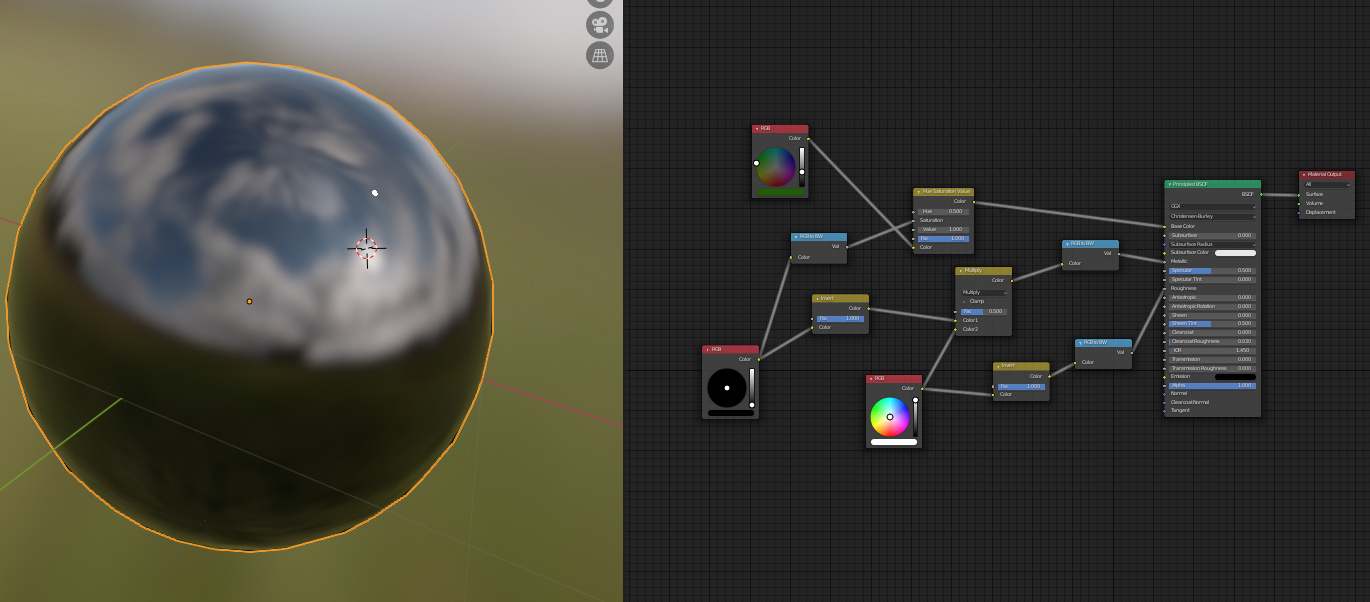Open the Christensen-Burley subsurface method dropdown
The width and height of the screenshot is (1370, 602).
[x=1212, y=215]
